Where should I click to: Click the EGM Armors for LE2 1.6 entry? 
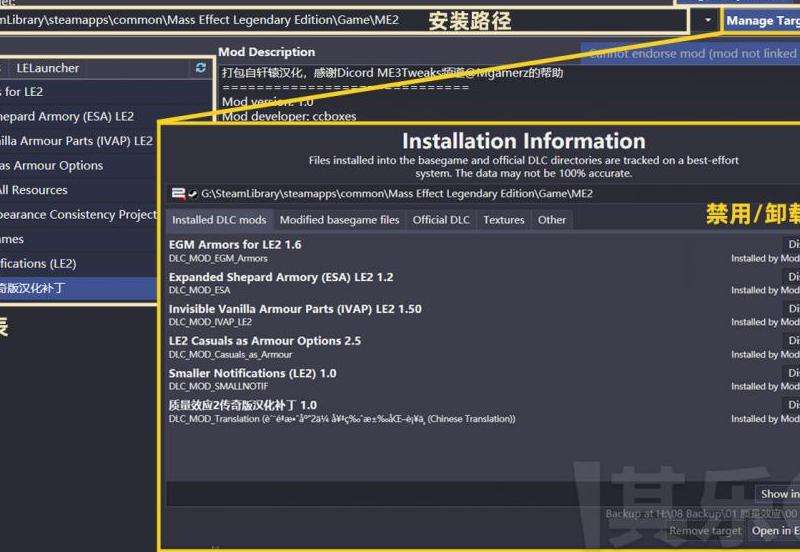click(235, 244)
